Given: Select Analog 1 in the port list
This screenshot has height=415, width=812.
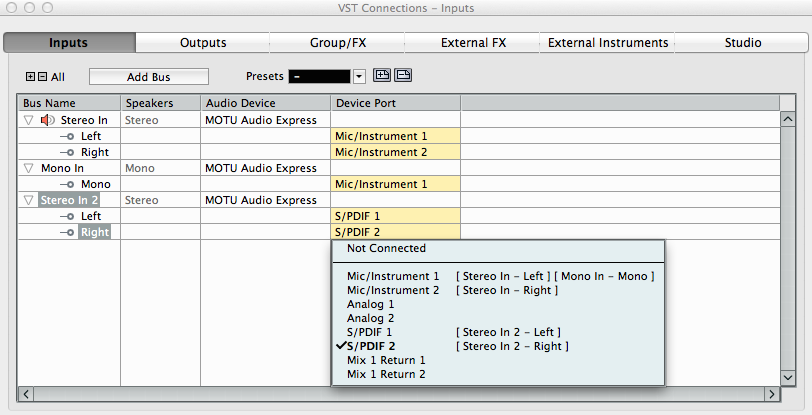Looking at the screenshot, I should (371, 304).
